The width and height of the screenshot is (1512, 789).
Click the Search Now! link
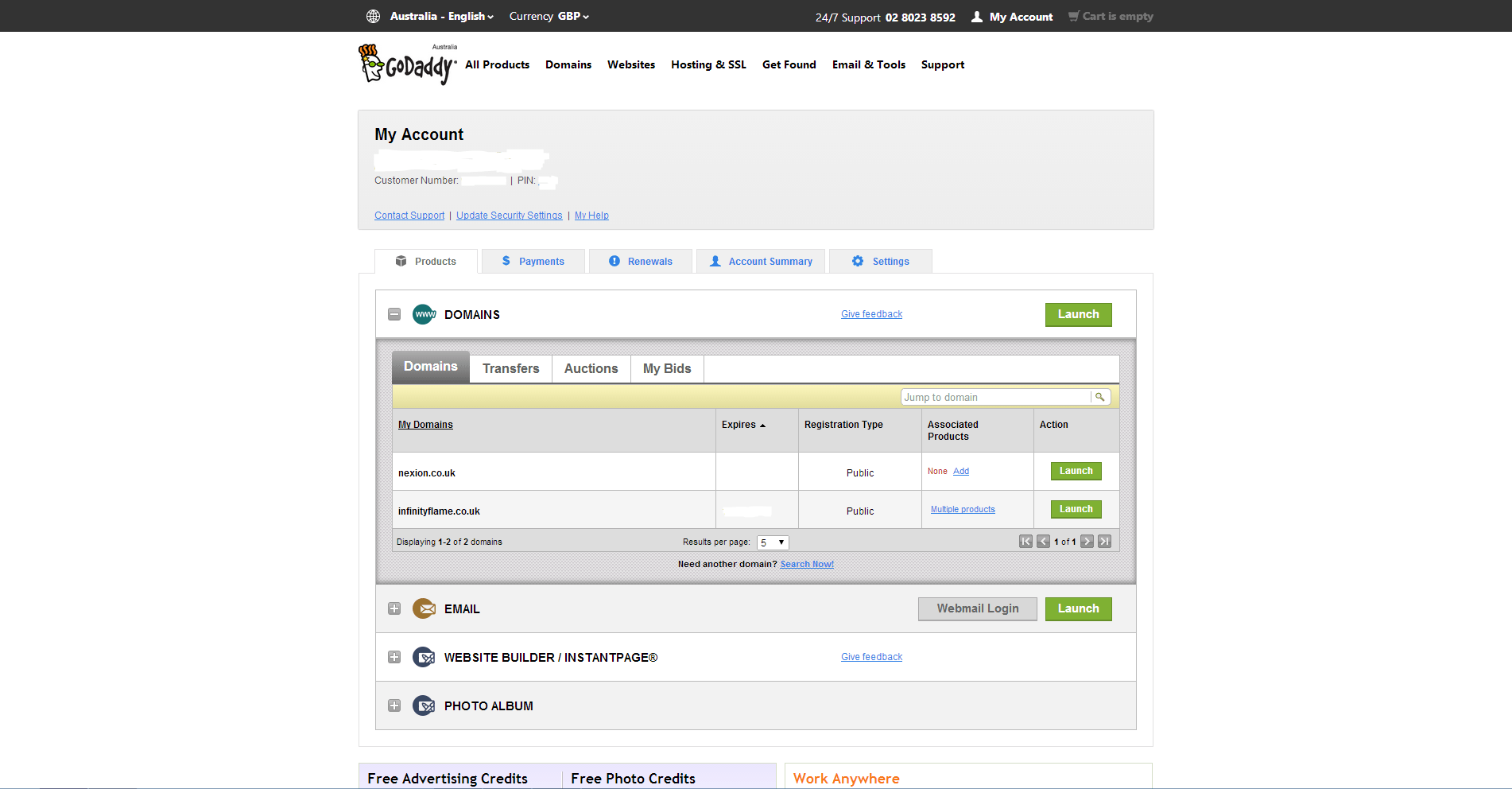[807, 563]
